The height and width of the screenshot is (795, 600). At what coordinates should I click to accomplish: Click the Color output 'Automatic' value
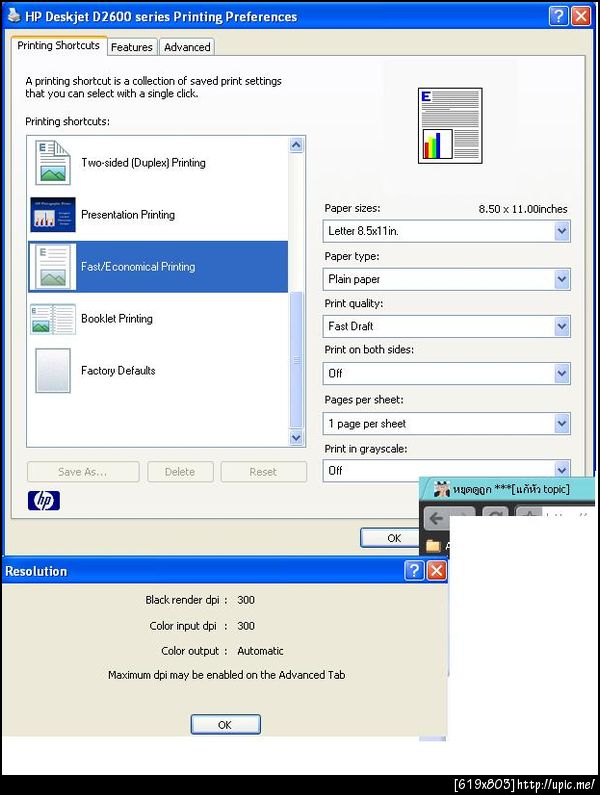(x=260, y=651)
